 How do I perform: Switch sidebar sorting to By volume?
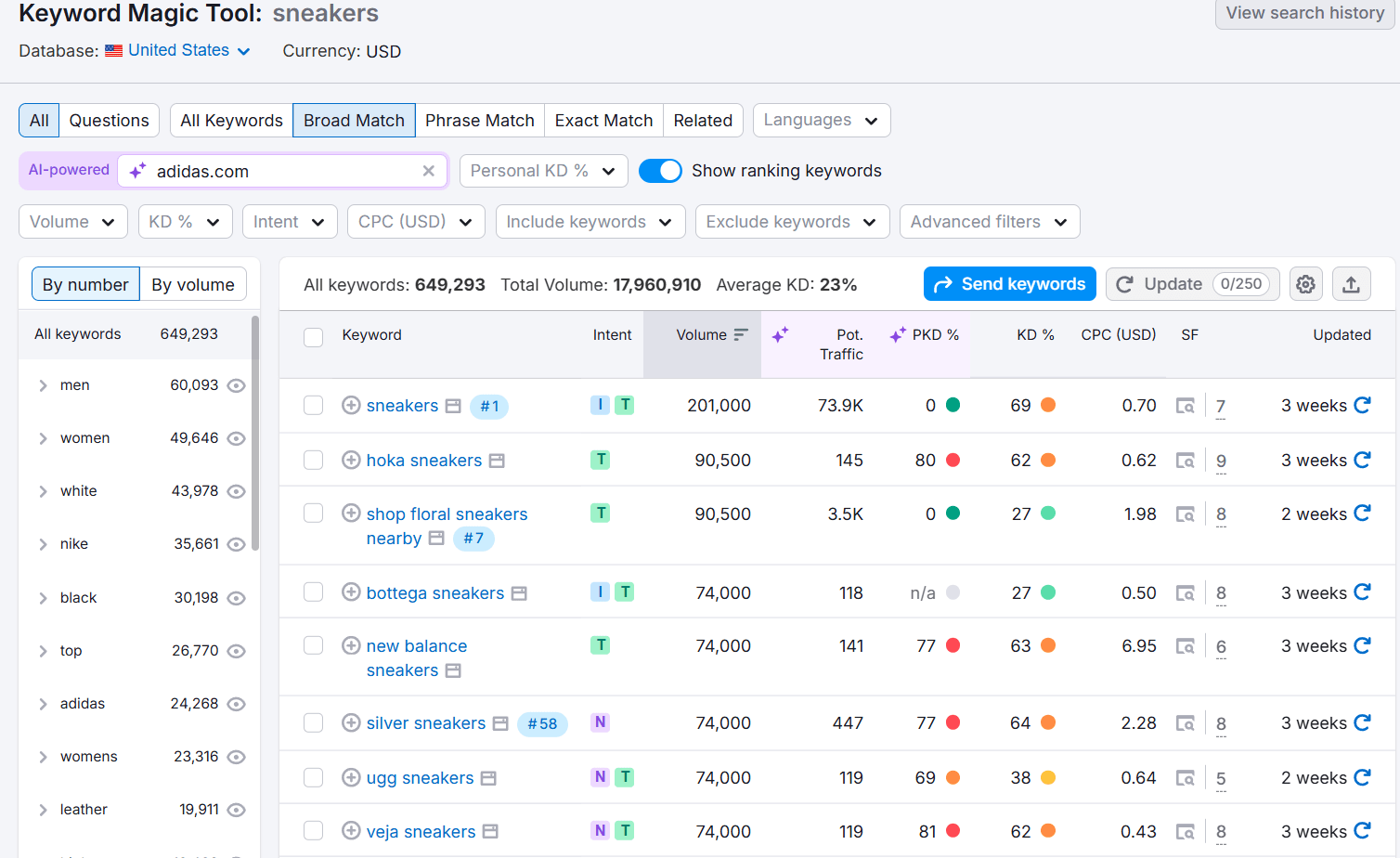click(x=193, y=284)
